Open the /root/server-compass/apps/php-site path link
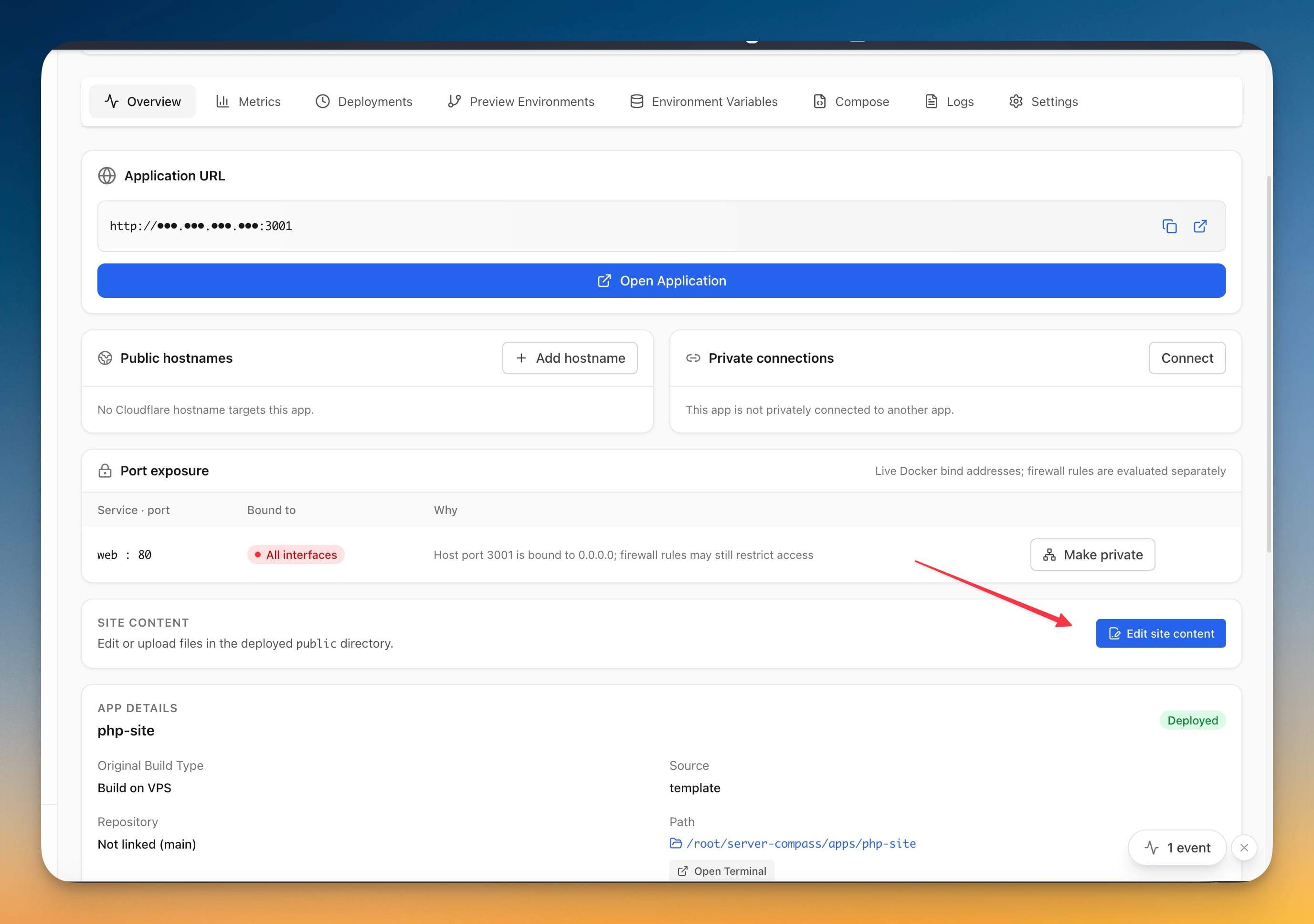Viewport: 1314px width, 924px height. 801,843
